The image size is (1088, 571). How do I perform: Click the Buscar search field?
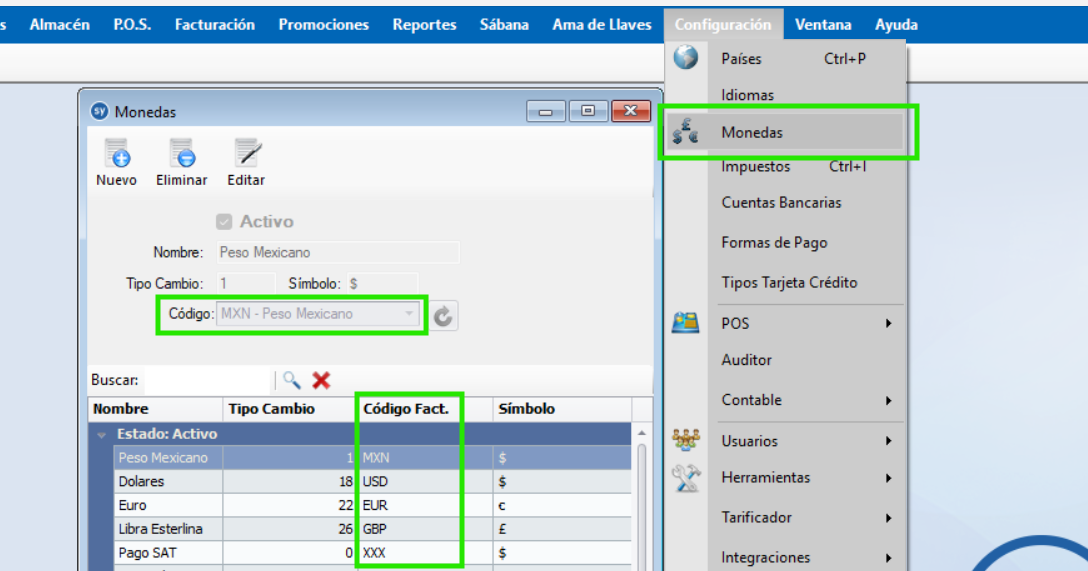207,380
